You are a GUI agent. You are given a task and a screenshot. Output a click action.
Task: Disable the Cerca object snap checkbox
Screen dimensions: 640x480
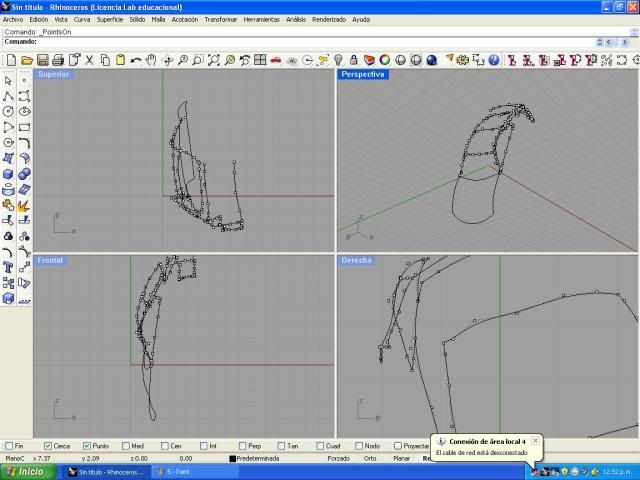tap(48, 446)
